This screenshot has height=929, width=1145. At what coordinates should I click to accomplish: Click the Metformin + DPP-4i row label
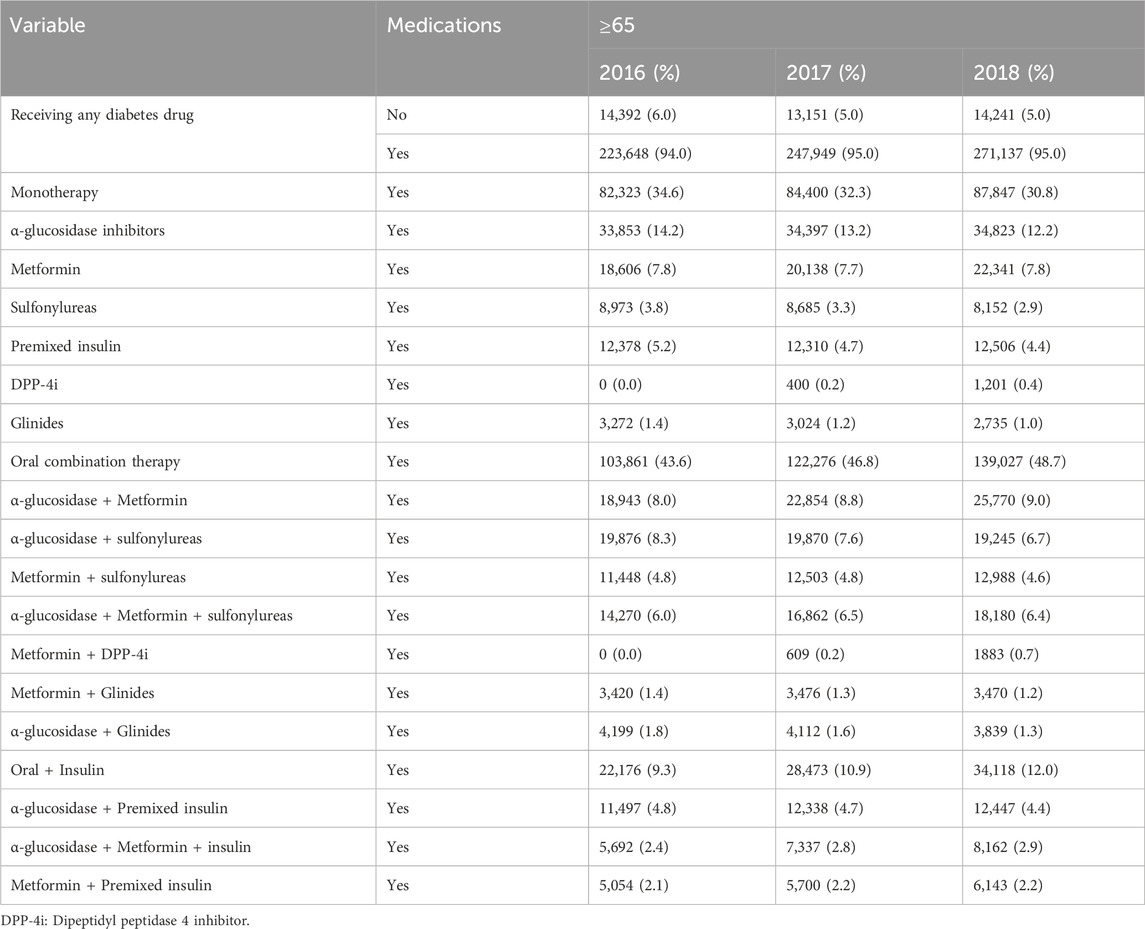click(79, 654)
